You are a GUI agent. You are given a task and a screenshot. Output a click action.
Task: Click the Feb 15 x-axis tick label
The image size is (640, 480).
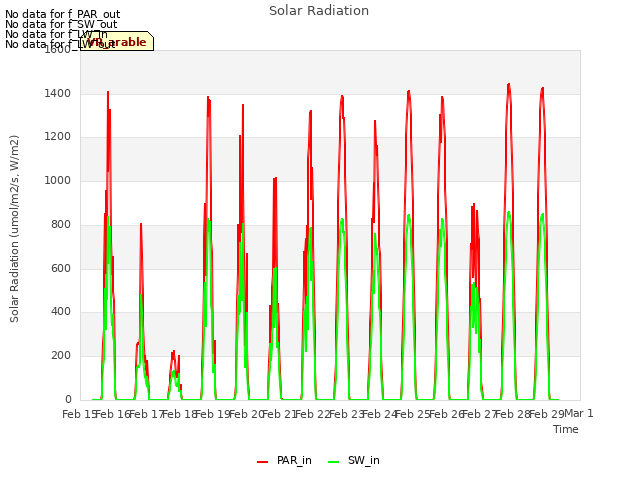pos(79,414)
